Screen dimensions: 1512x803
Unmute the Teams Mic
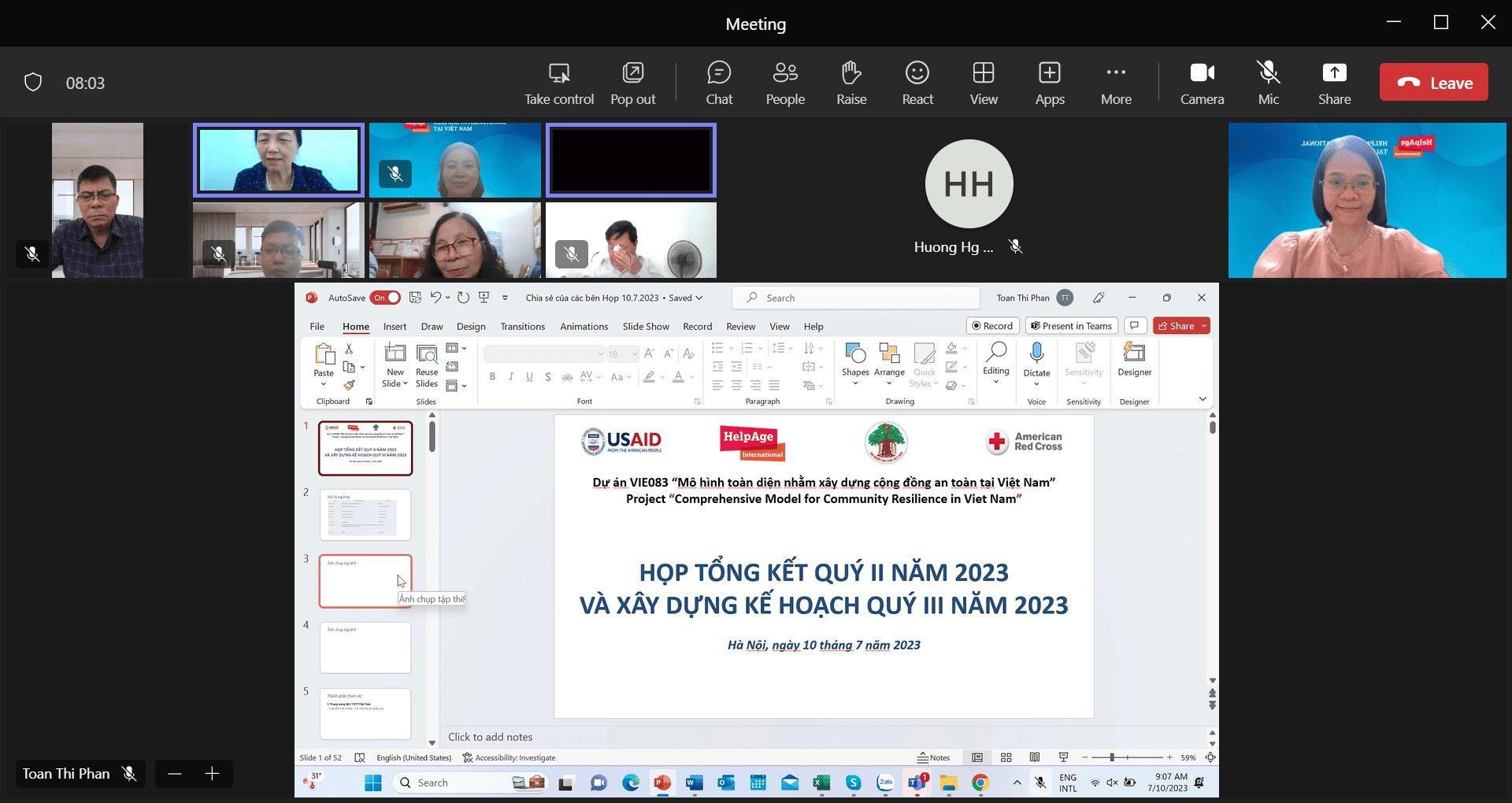pos(1268,83)
